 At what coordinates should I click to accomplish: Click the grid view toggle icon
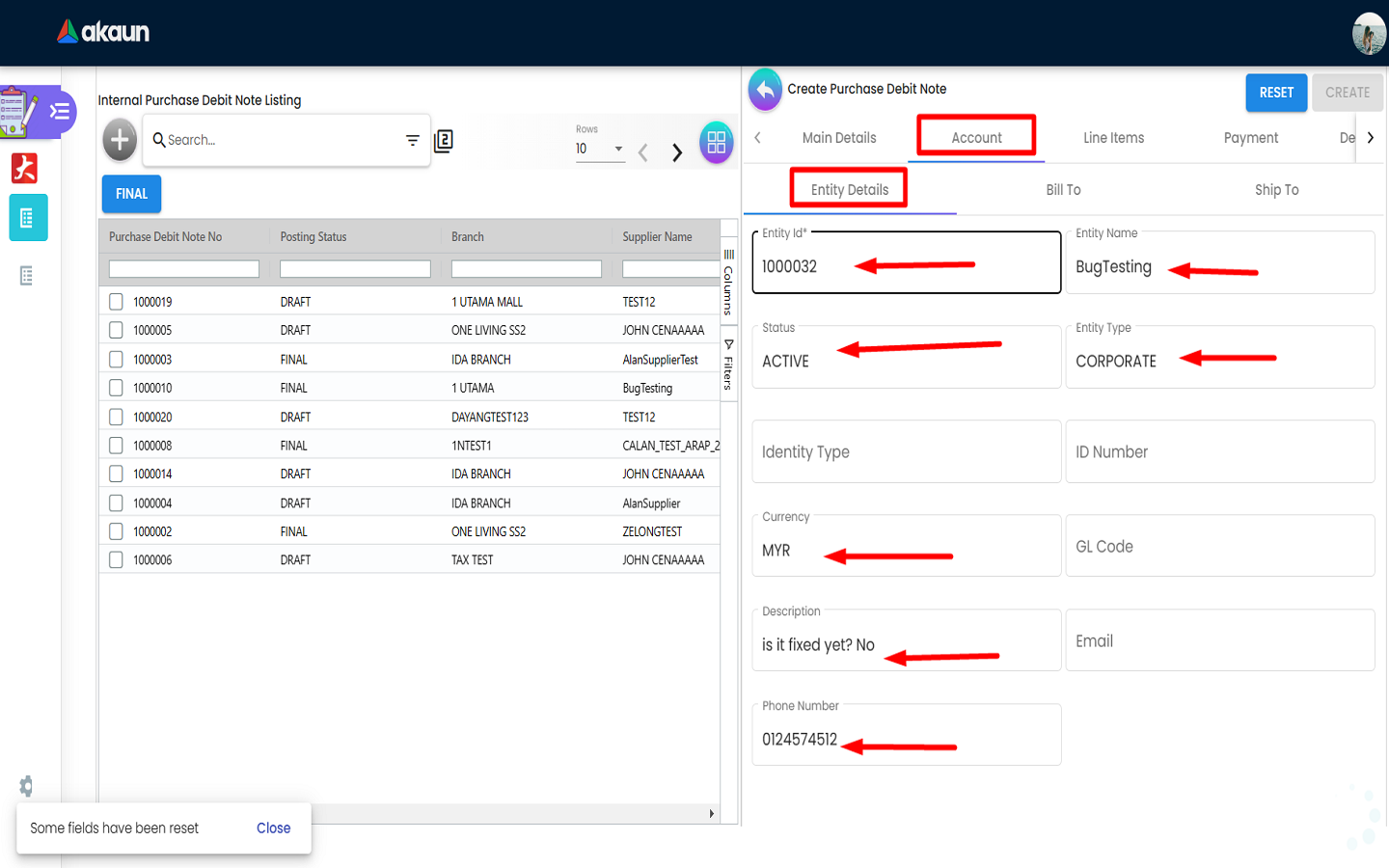click(x=716, y=143)
